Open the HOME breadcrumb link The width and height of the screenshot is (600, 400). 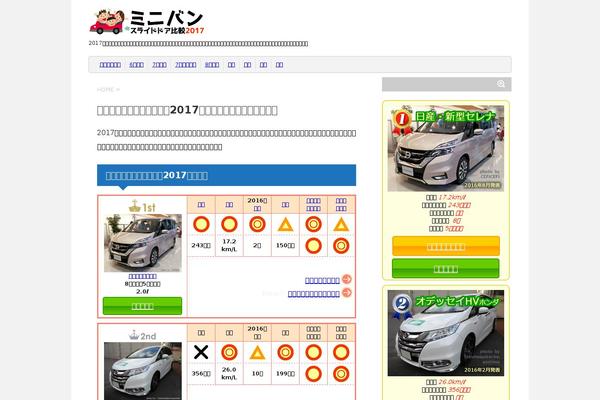click(x=105, y=90)
